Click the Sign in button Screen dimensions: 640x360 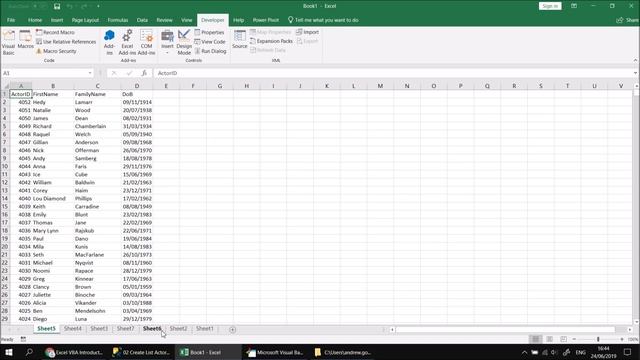coord(550,6)
